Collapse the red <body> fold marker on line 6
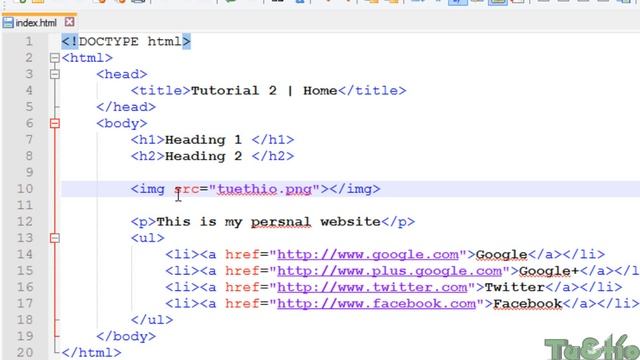This screenshot has height=360, width=640. pyautogui.click(x=55, y=123)
